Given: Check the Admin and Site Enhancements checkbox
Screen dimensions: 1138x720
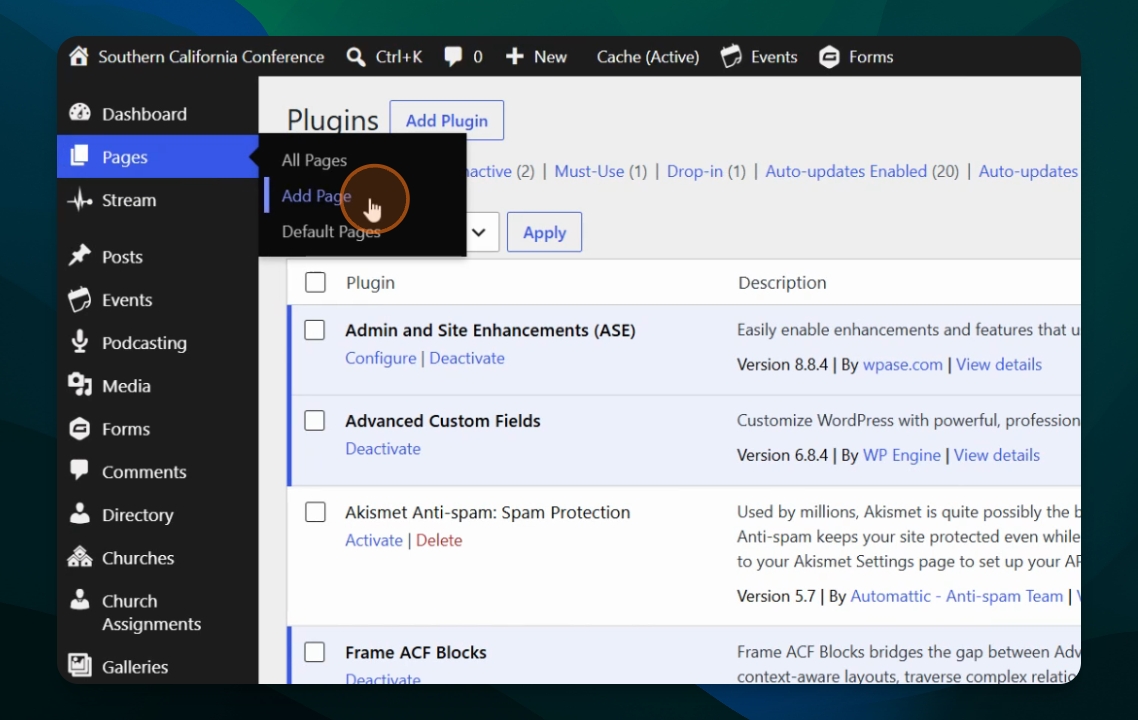Looking at the screenshot, I should coord(315,330).
